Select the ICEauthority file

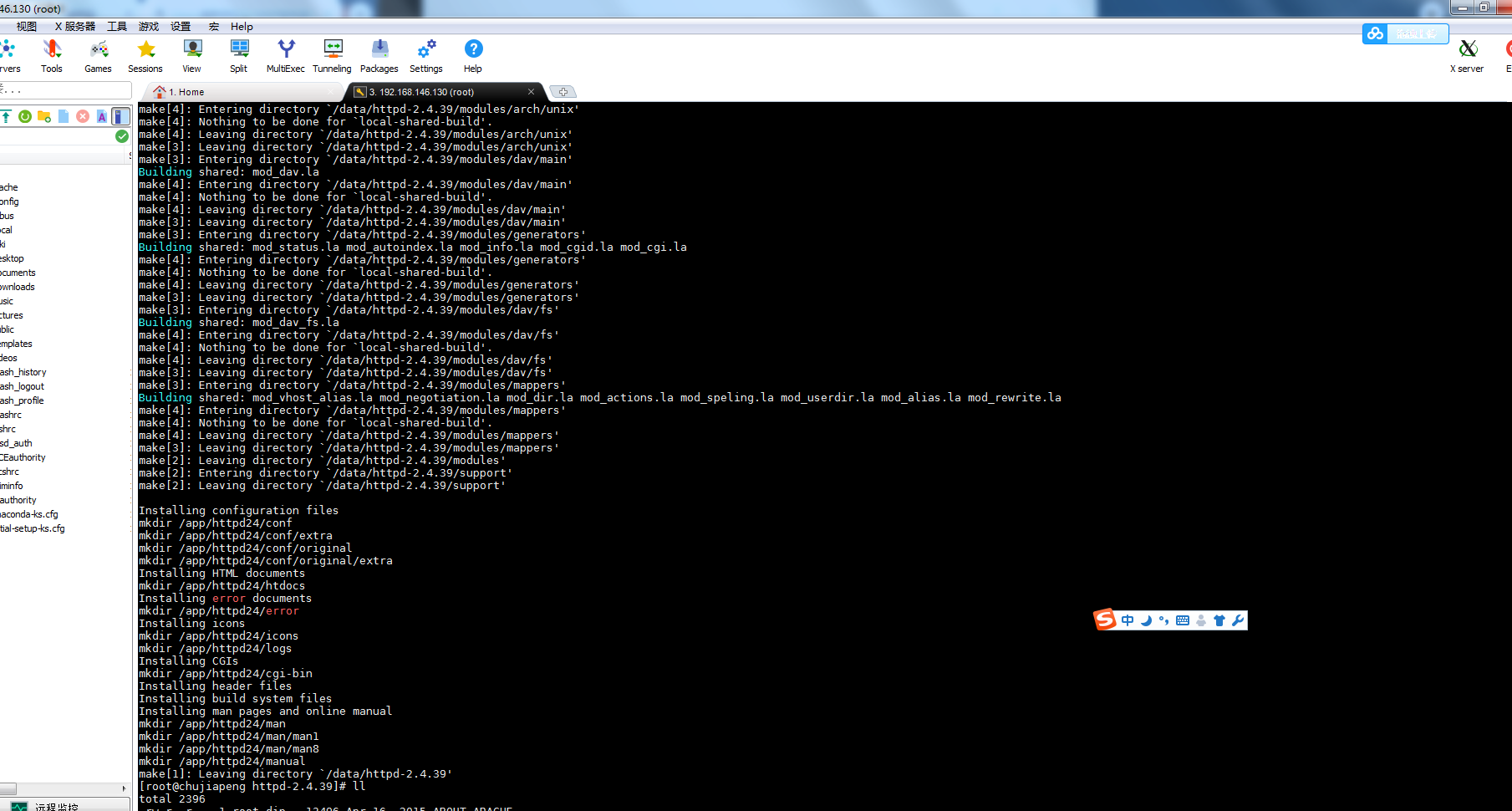coord(23,457)
